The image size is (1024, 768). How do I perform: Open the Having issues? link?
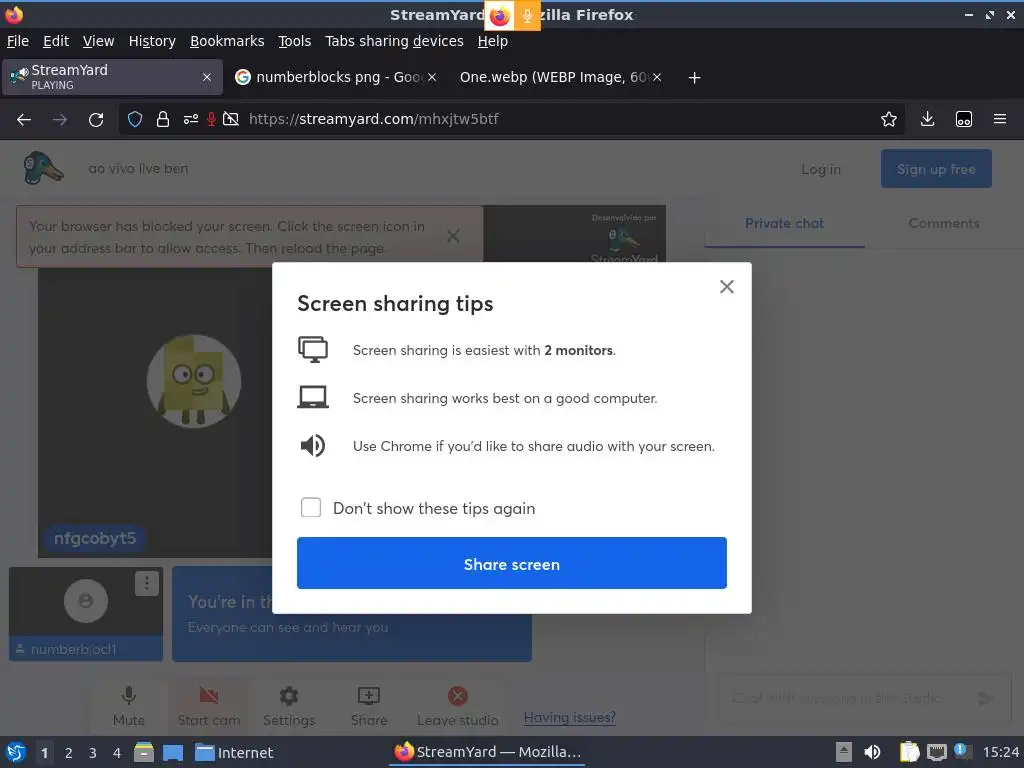tap(569, 717)
